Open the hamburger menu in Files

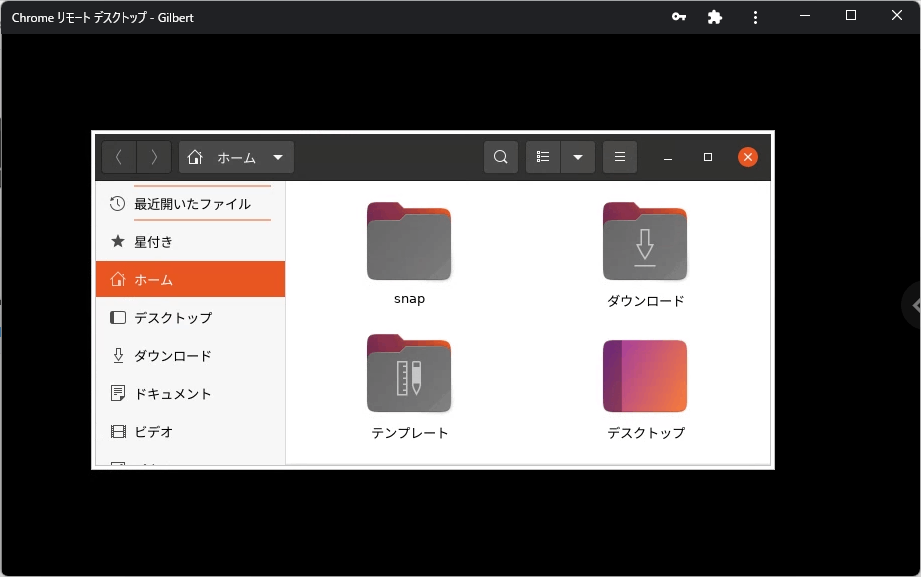(x=620, y=157)
